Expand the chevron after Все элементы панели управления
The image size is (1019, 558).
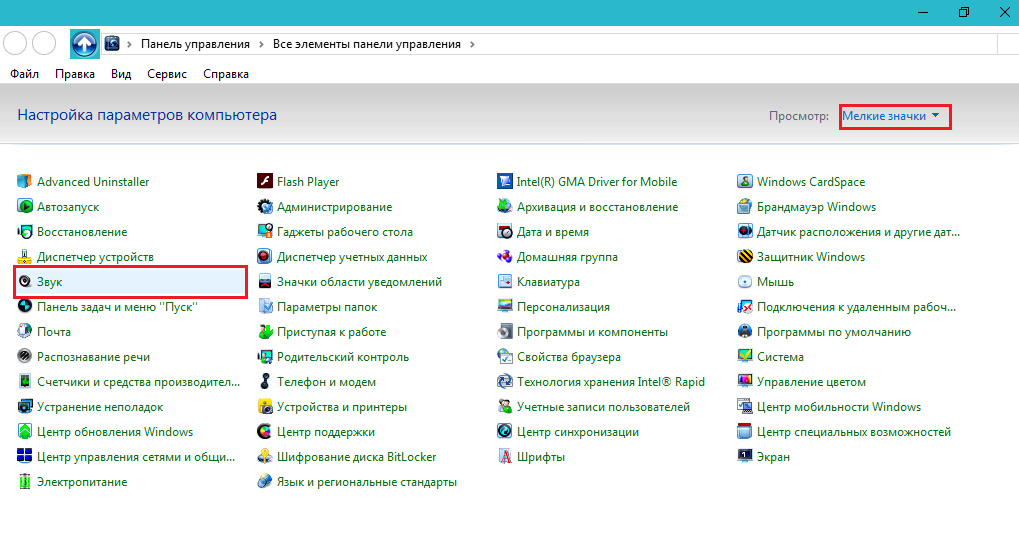click(472, 44)
